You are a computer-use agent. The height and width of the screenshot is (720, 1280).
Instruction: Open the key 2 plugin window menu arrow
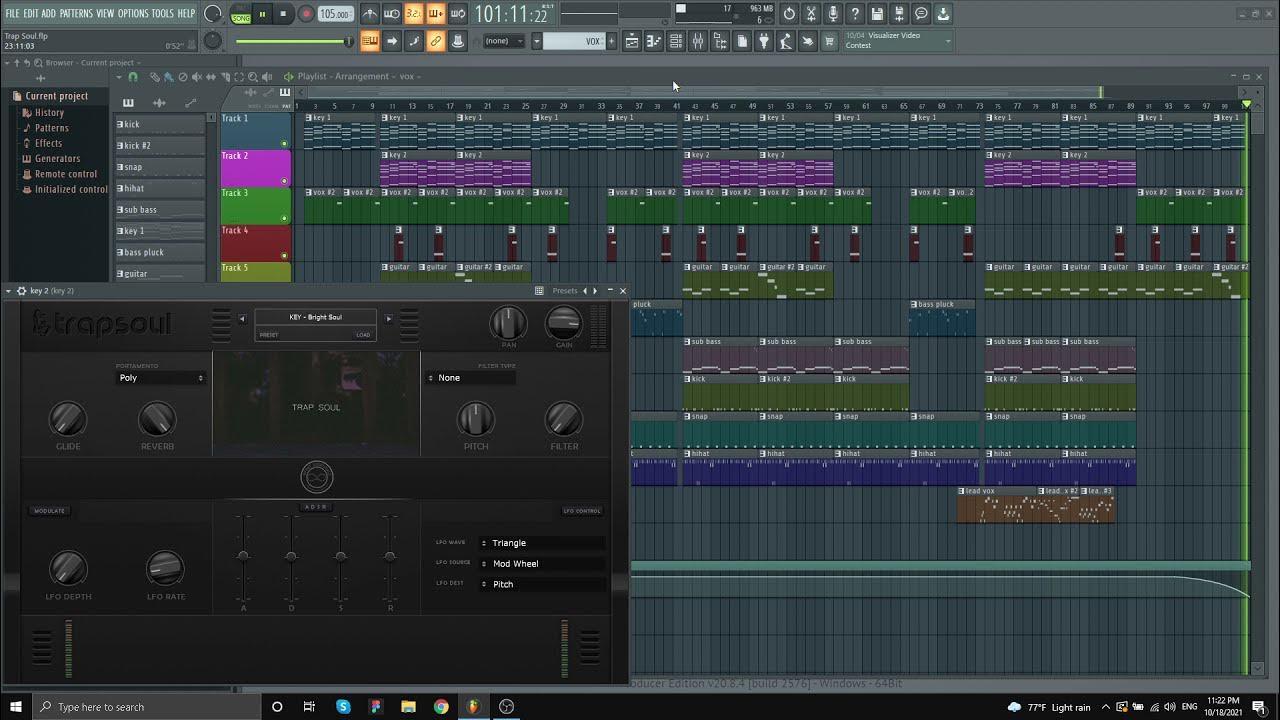9,291
